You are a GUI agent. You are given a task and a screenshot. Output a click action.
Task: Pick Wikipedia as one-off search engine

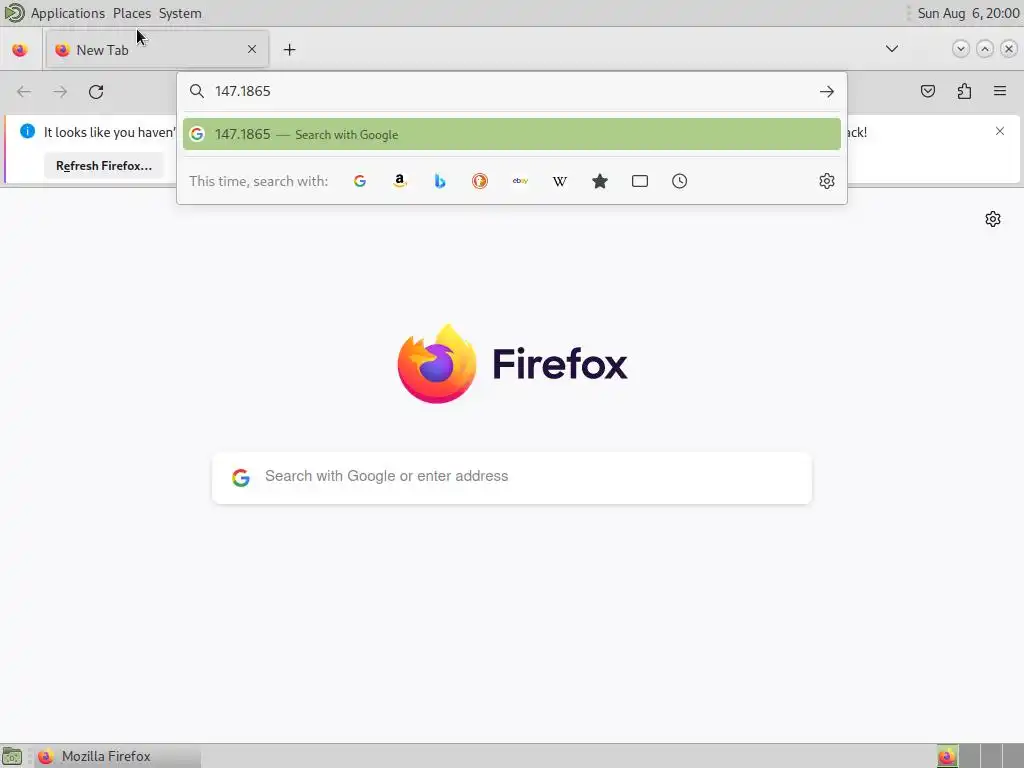tap(560, 181)
